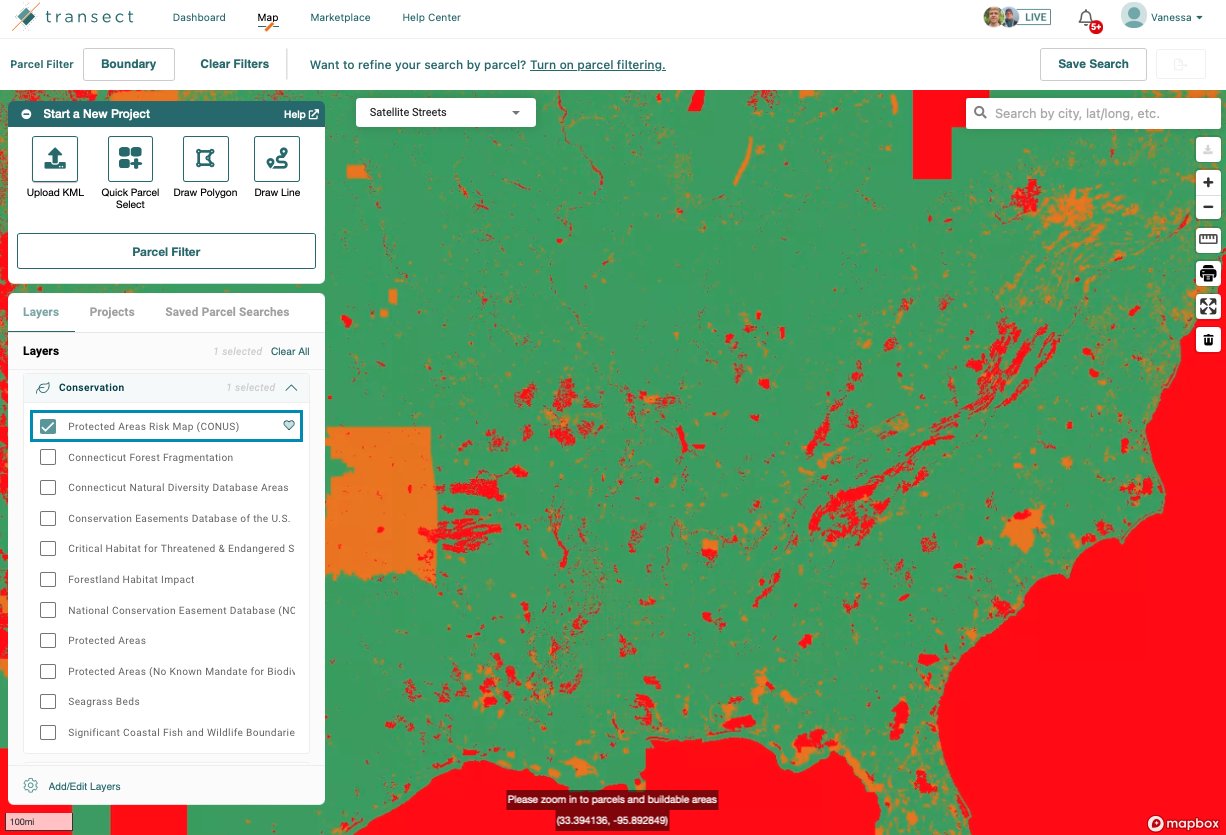The width and height of the screenshot is (1226, 835).
Task: Check the Connecticut Forest Fragmentation layer
Action: (x=48, y=458)
